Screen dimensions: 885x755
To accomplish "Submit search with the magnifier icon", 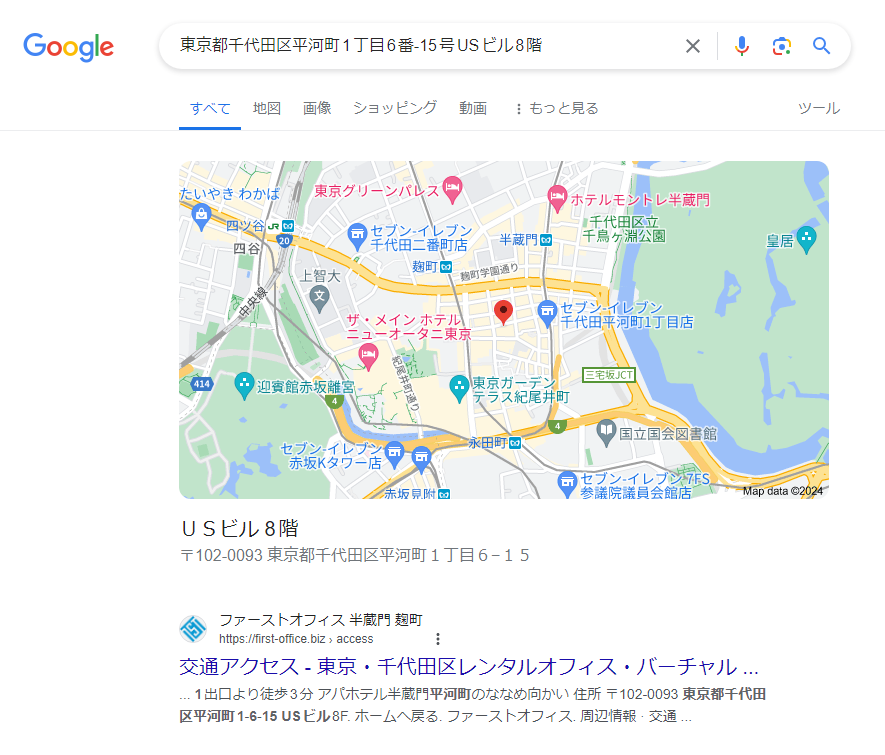I will [821, 46].
